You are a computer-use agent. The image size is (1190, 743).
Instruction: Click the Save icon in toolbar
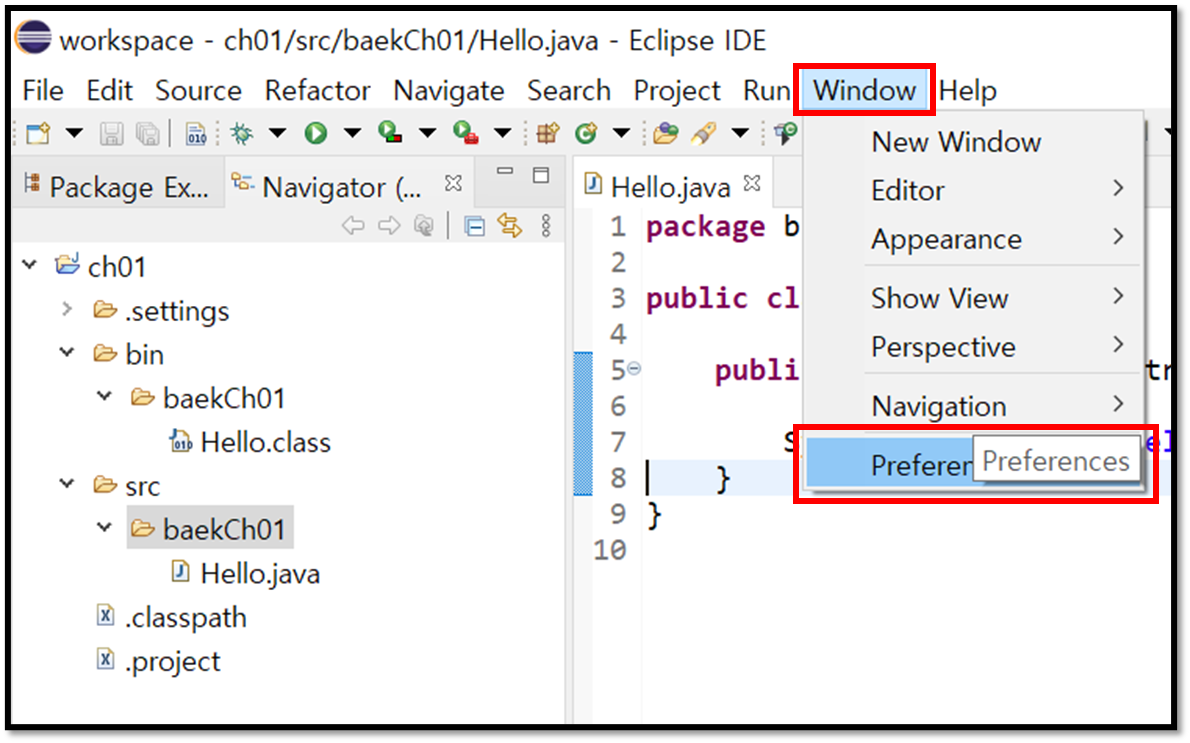point(112,134)
